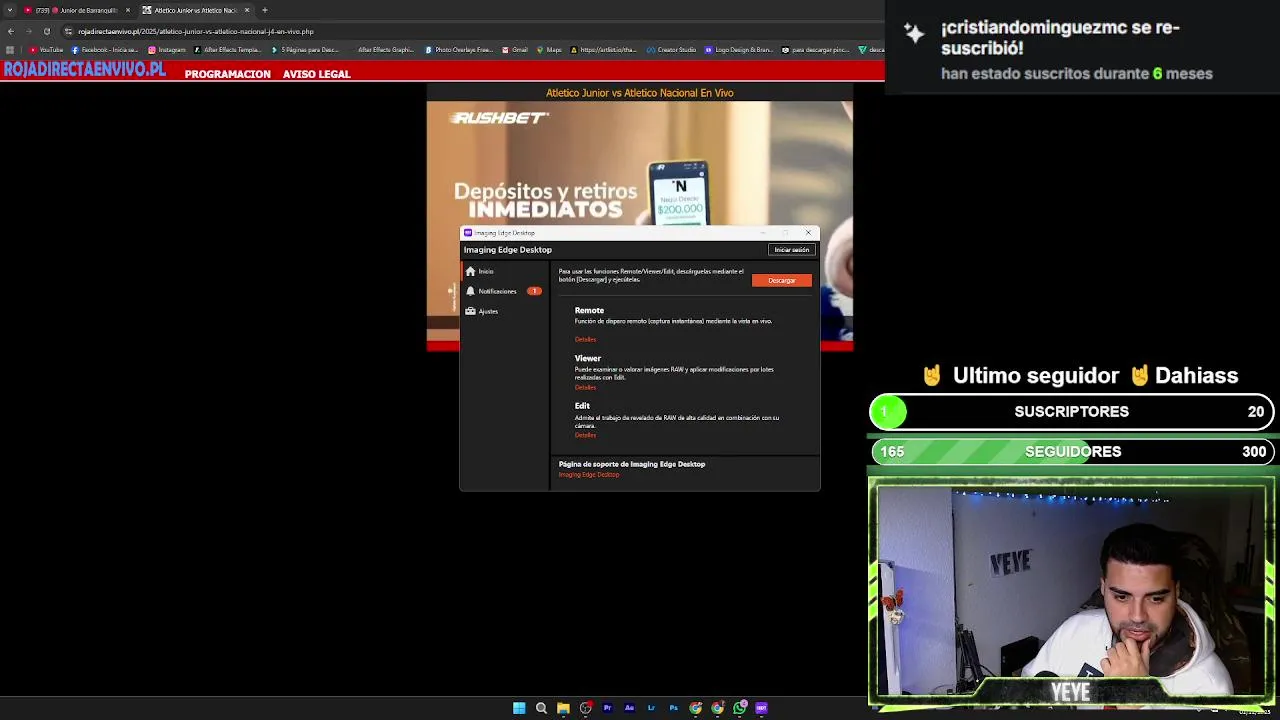The height and width of the screenshot is (720, 1280).
Task: Switch to second Chrome icon on taskbar
Action: (x=717, y=708)
